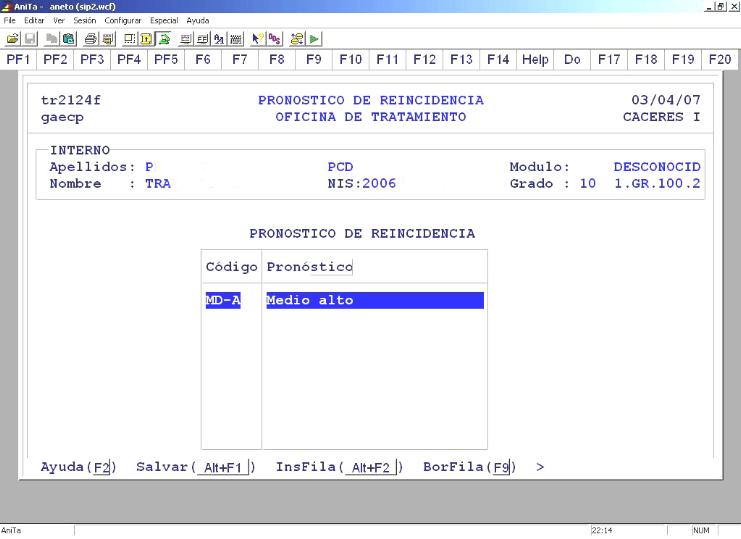
Task: Click the Open file toolbar icon
Action: (10, 38)
